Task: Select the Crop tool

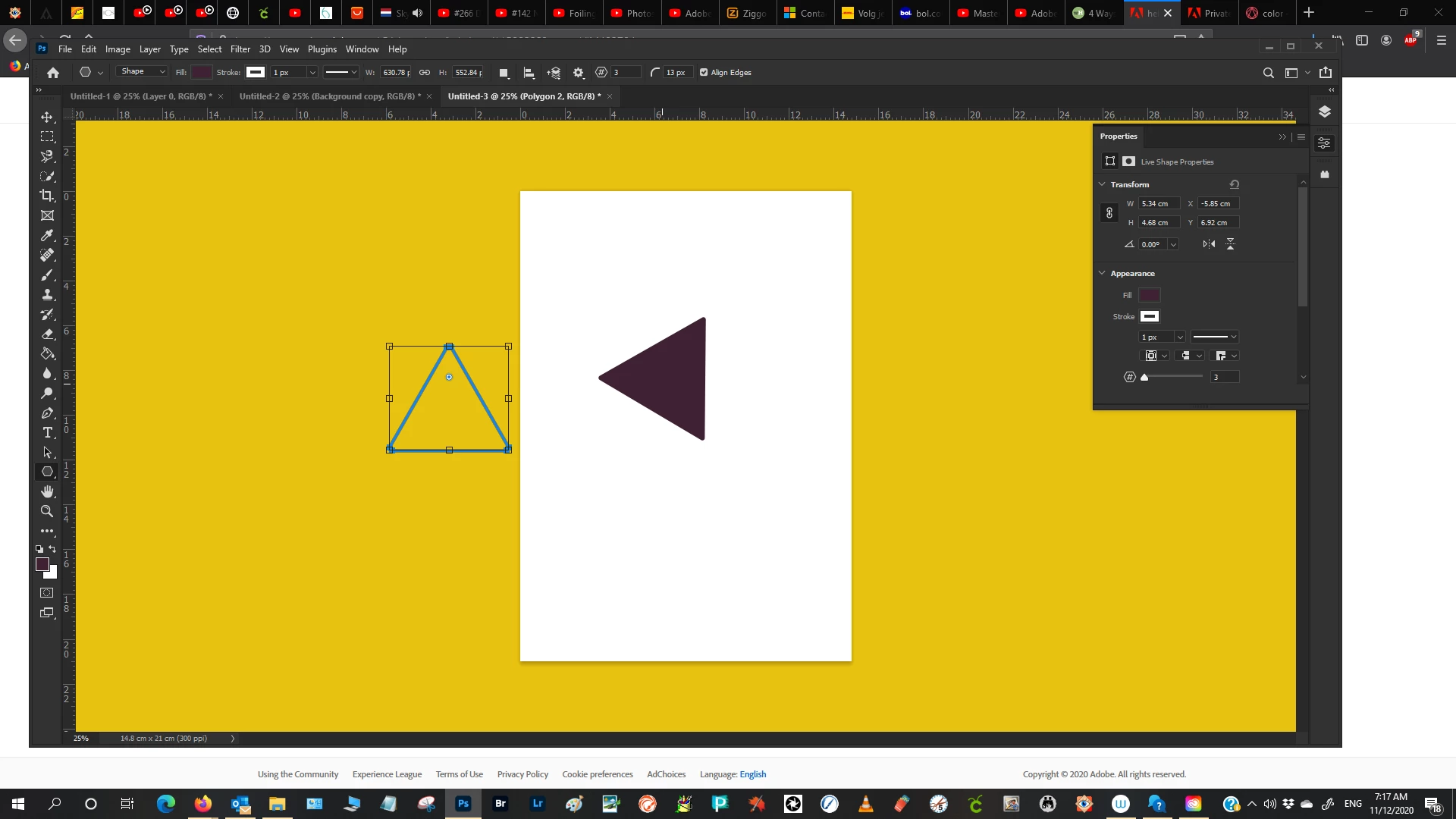Action: [47, 196]
